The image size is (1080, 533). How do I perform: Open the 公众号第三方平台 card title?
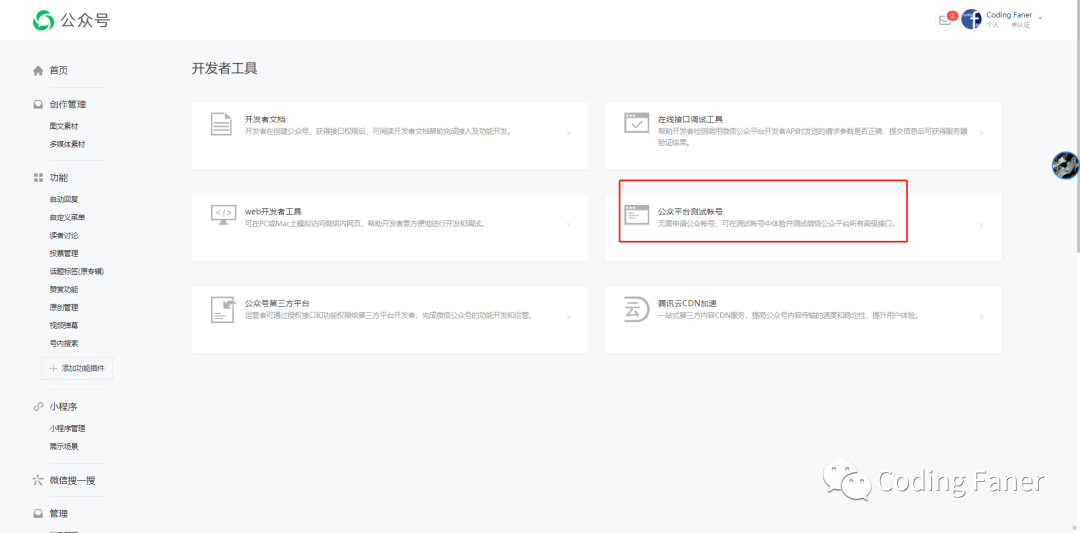(277, 303)
